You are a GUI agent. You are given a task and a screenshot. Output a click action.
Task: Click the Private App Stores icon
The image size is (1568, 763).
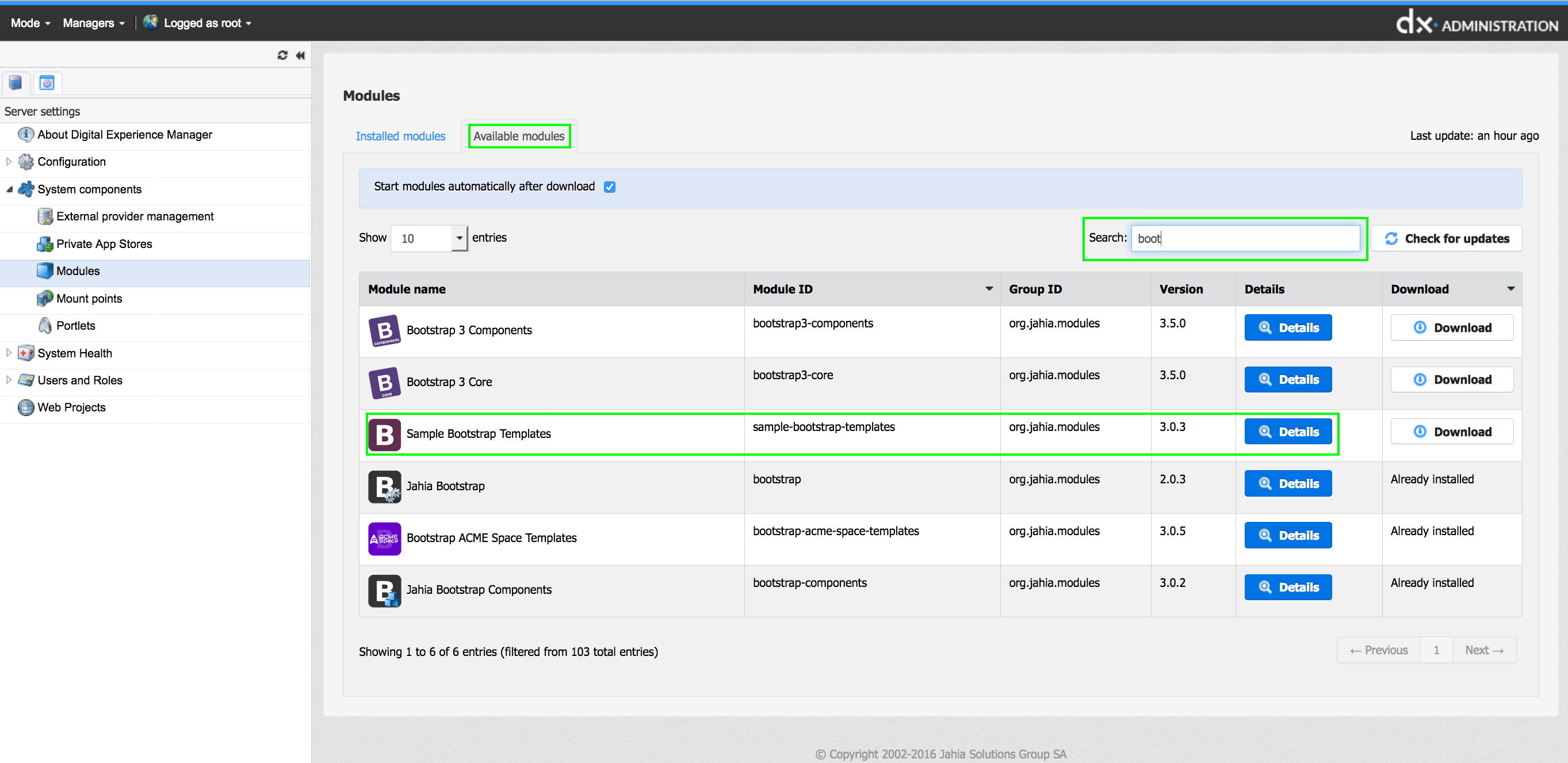[45, 244]
